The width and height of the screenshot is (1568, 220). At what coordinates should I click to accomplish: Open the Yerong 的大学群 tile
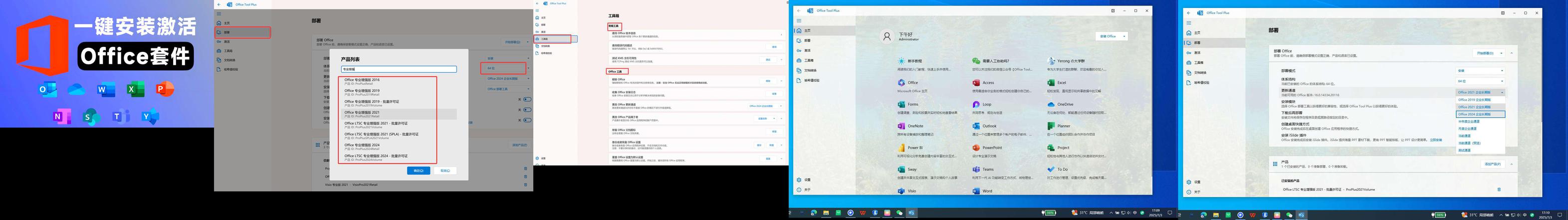click(x=1079, y=64)
